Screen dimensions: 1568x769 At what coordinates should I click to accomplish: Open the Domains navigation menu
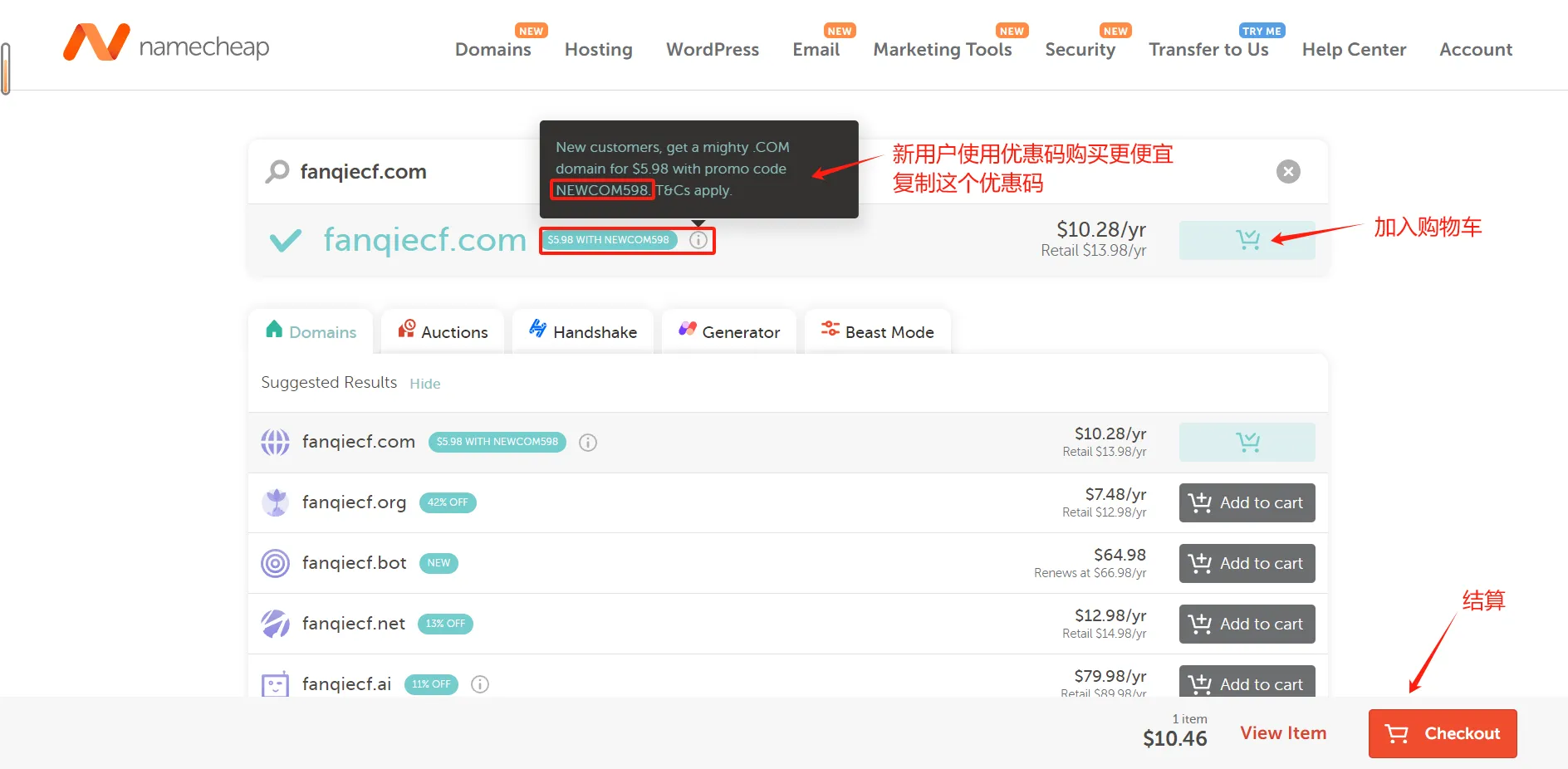coord(492,50)
